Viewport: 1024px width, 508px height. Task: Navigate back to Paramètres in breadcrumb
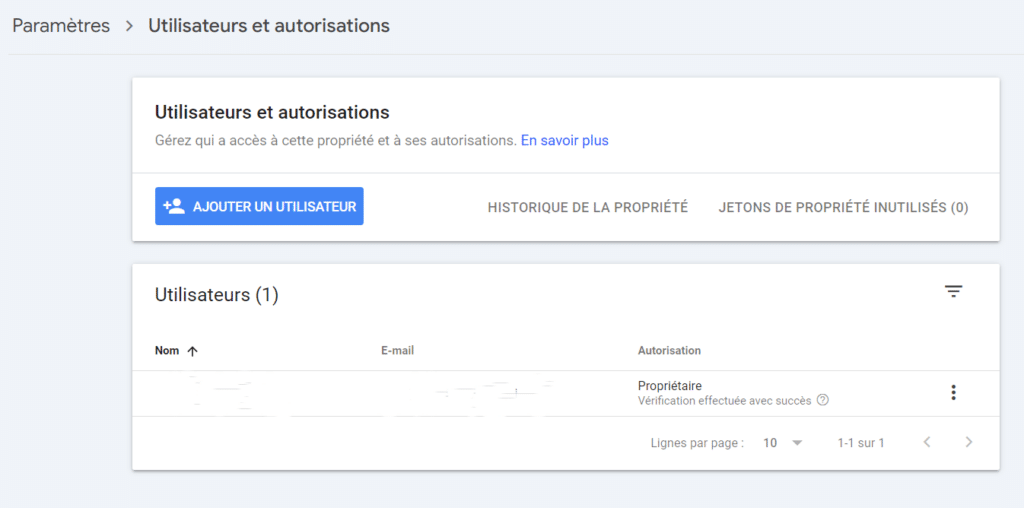[x=61, y=26]
